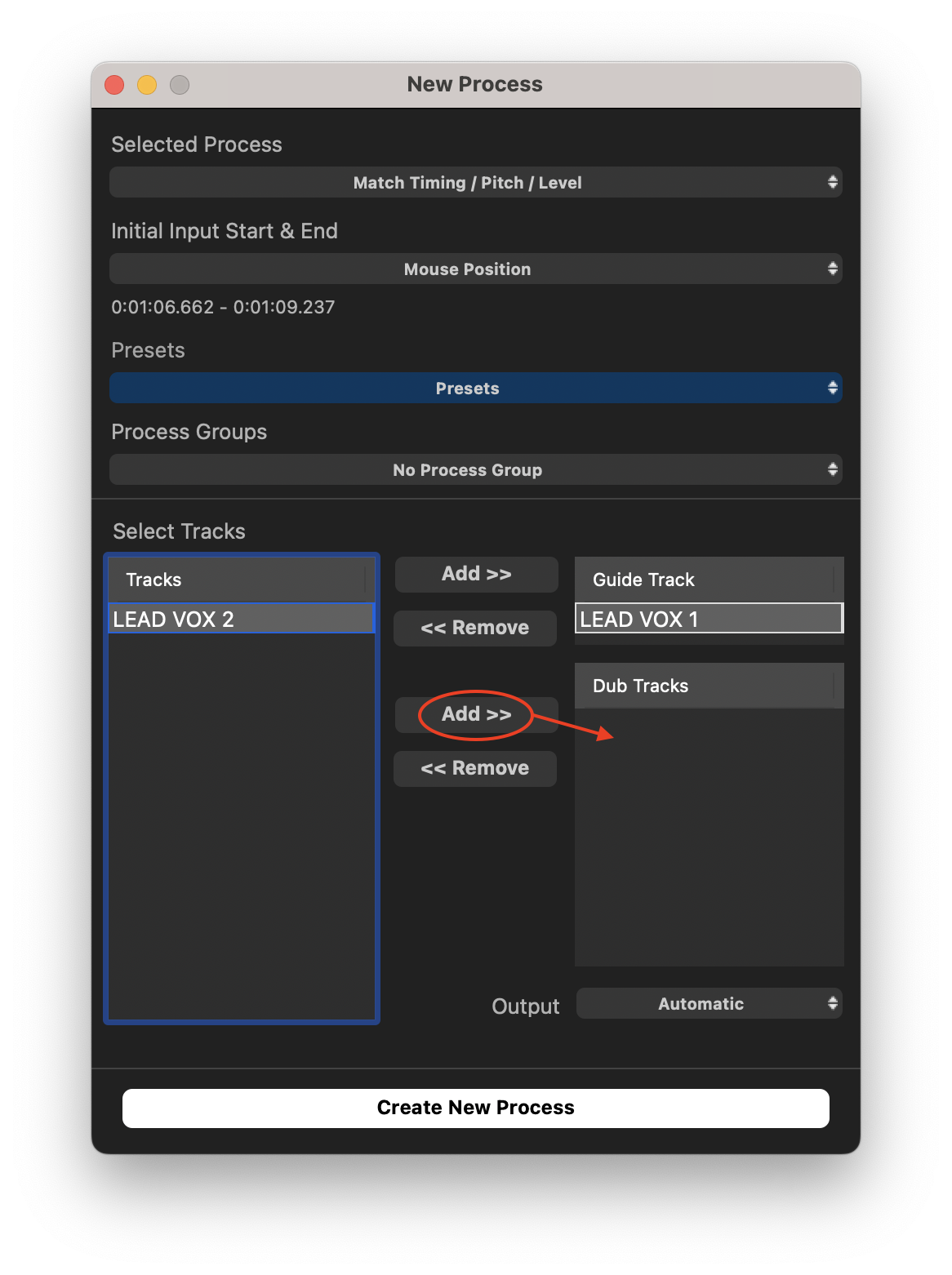This screenshot has height=1275, width=952.
Task: Click the Guide Track column header
Action: [704, 580]
